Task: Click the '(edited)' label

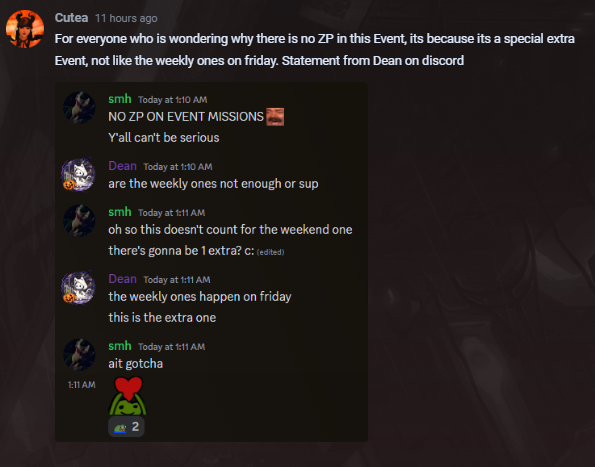Action: point(271,252)
